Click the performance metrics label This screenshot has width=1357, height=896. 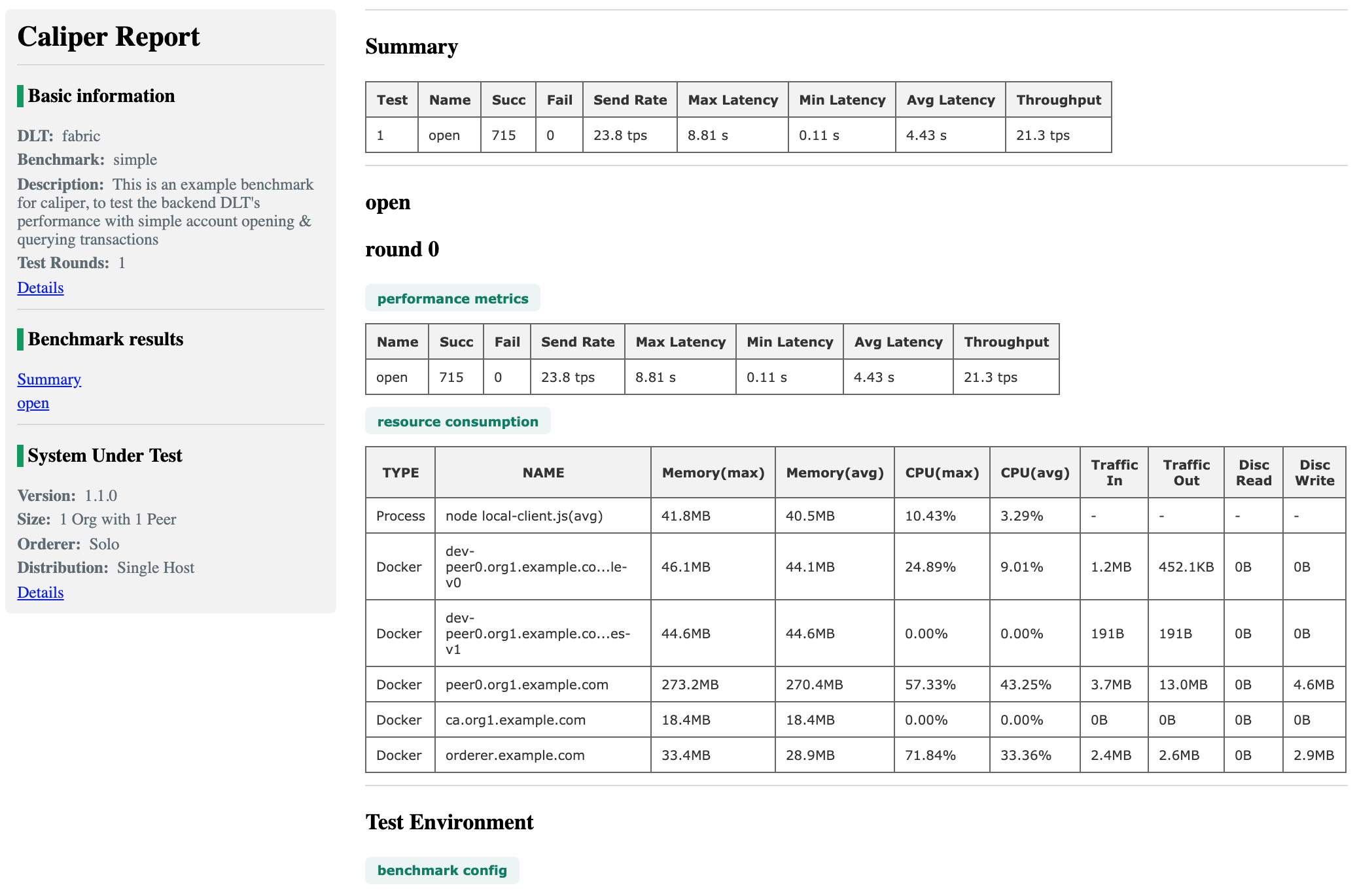[x=452, y=298]
